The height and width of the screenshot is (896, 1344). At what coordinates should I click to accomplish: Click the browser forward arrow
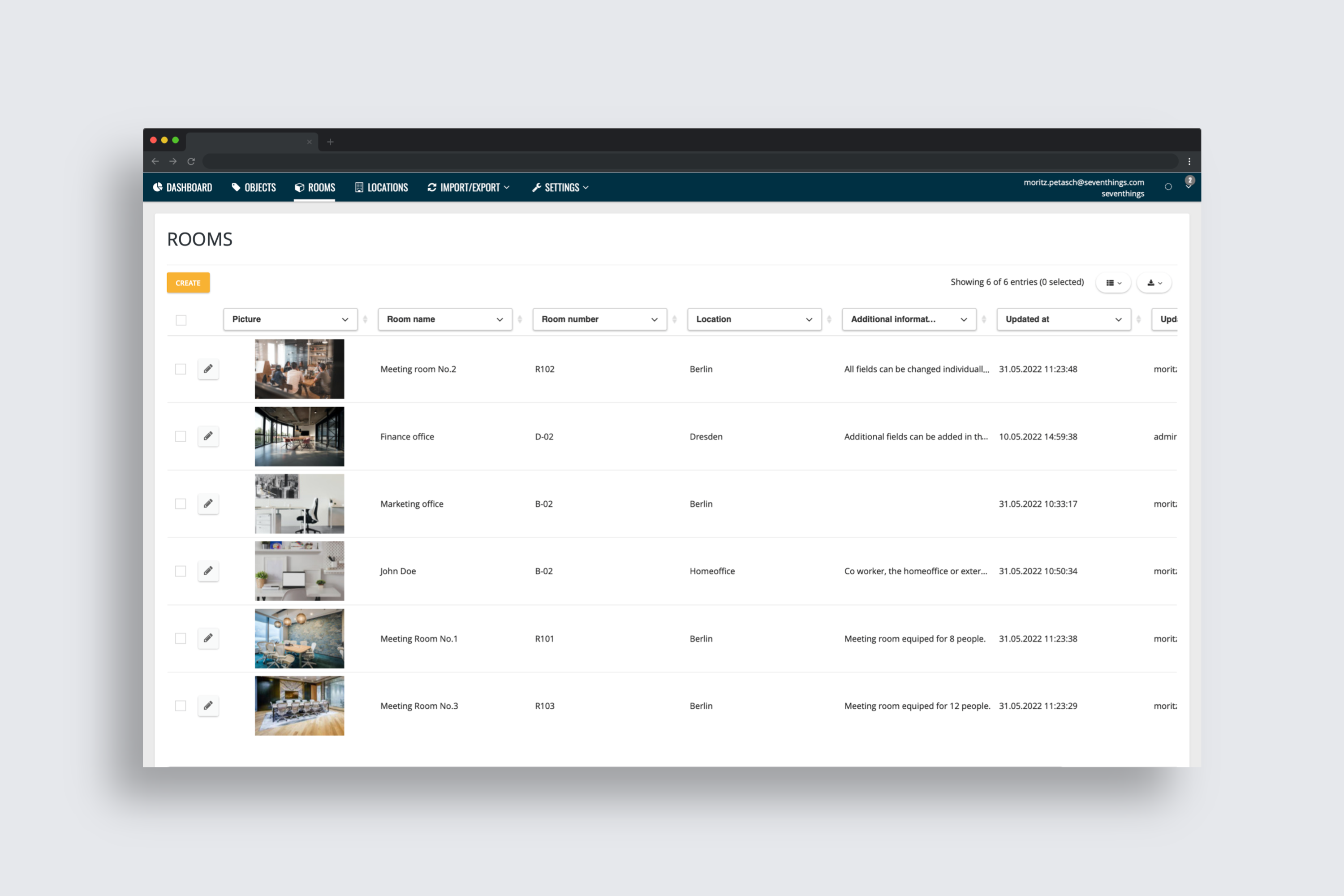click(172, 161)
